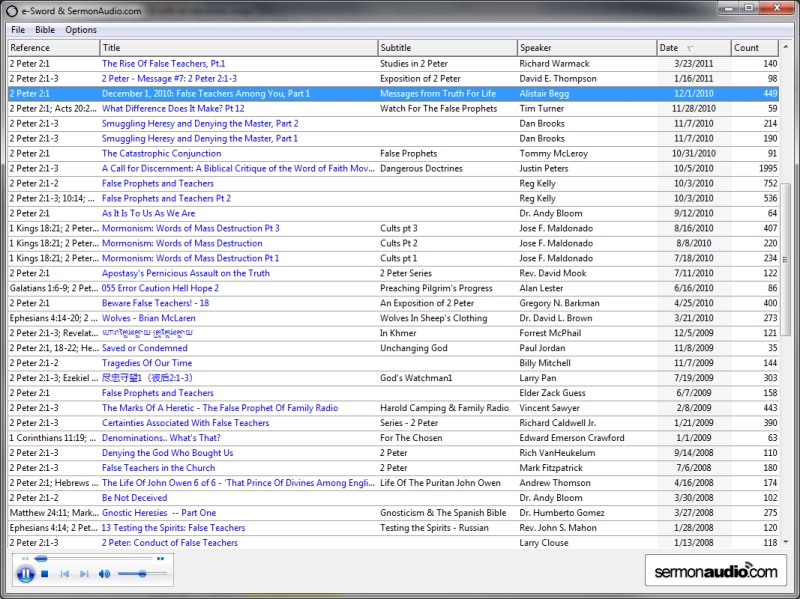Open 'The Marks Of A Heretic' sermon
The height and width of the screenshot is (599, 800).
pos(220,408)
